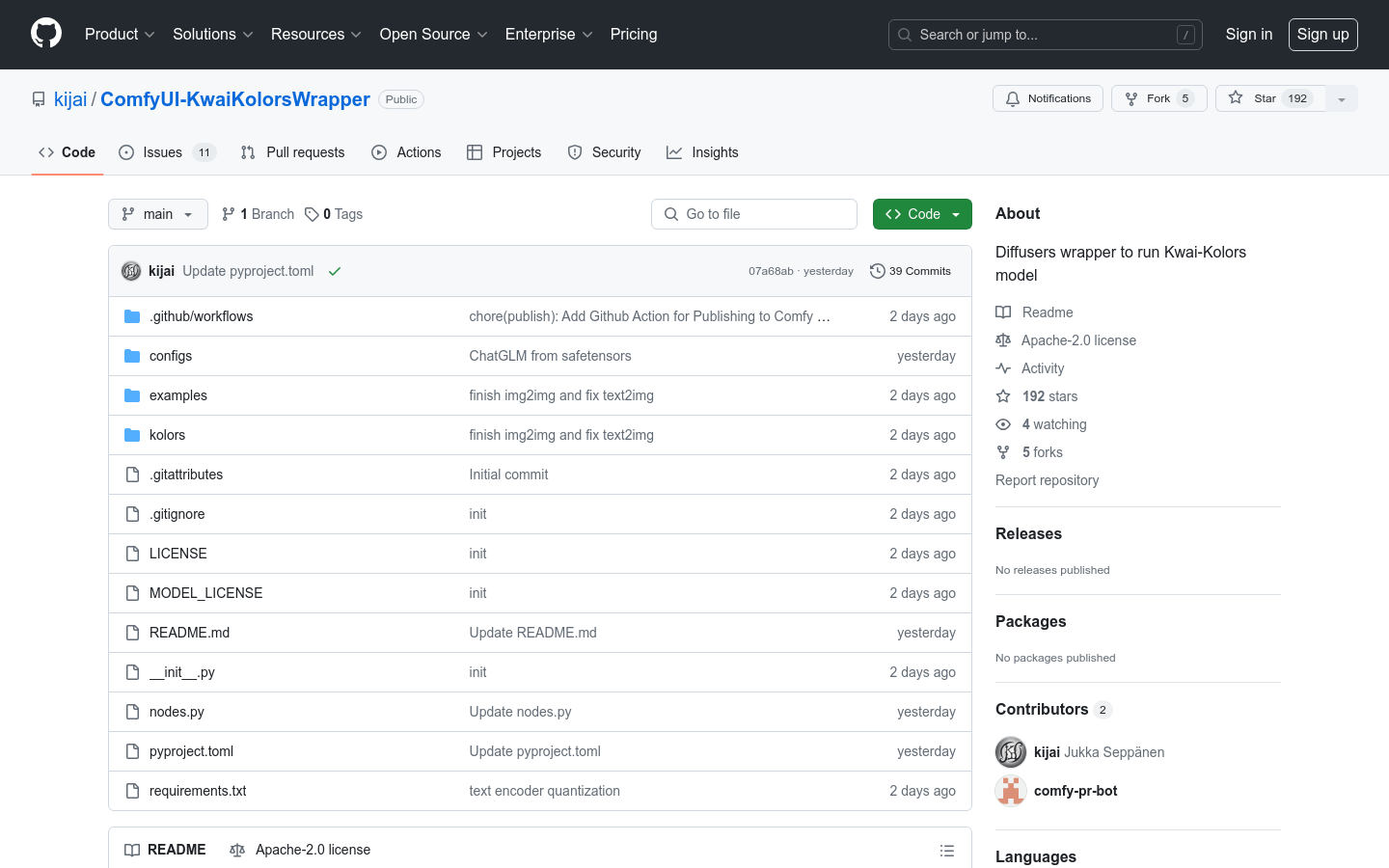The image size is (1389, 868).
Task: Click the Sign up button
Action: [x=1323, y=35]
